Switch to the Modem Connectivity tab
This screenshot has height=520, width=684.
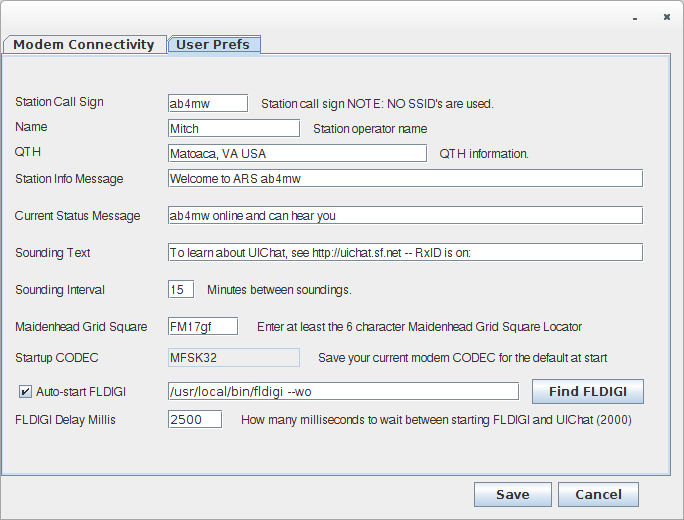(x=83, y=44)
